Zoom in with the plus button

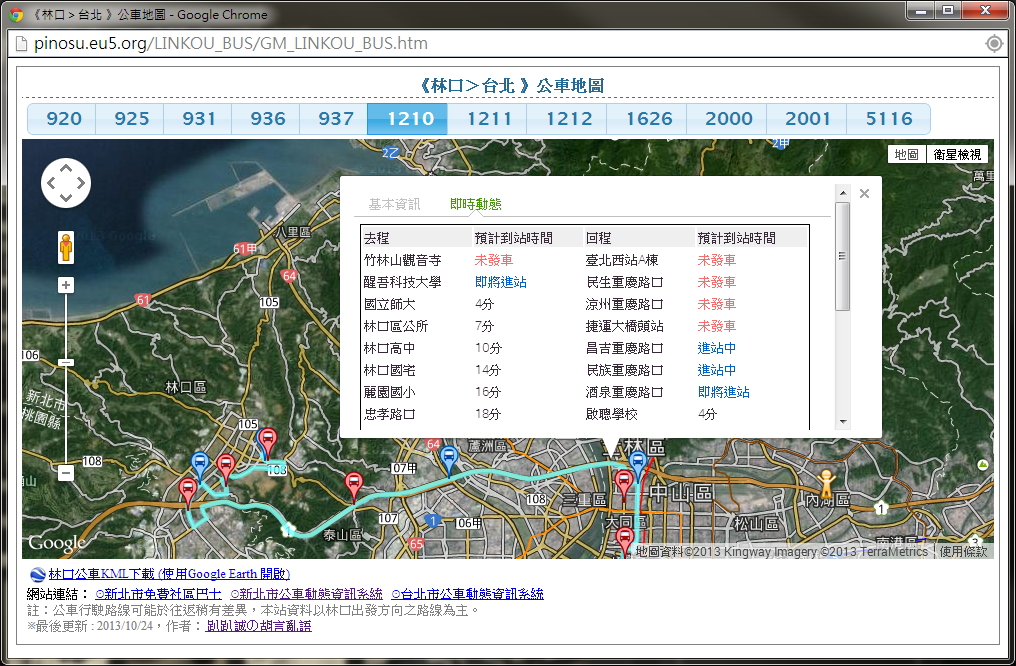point(66,285)
